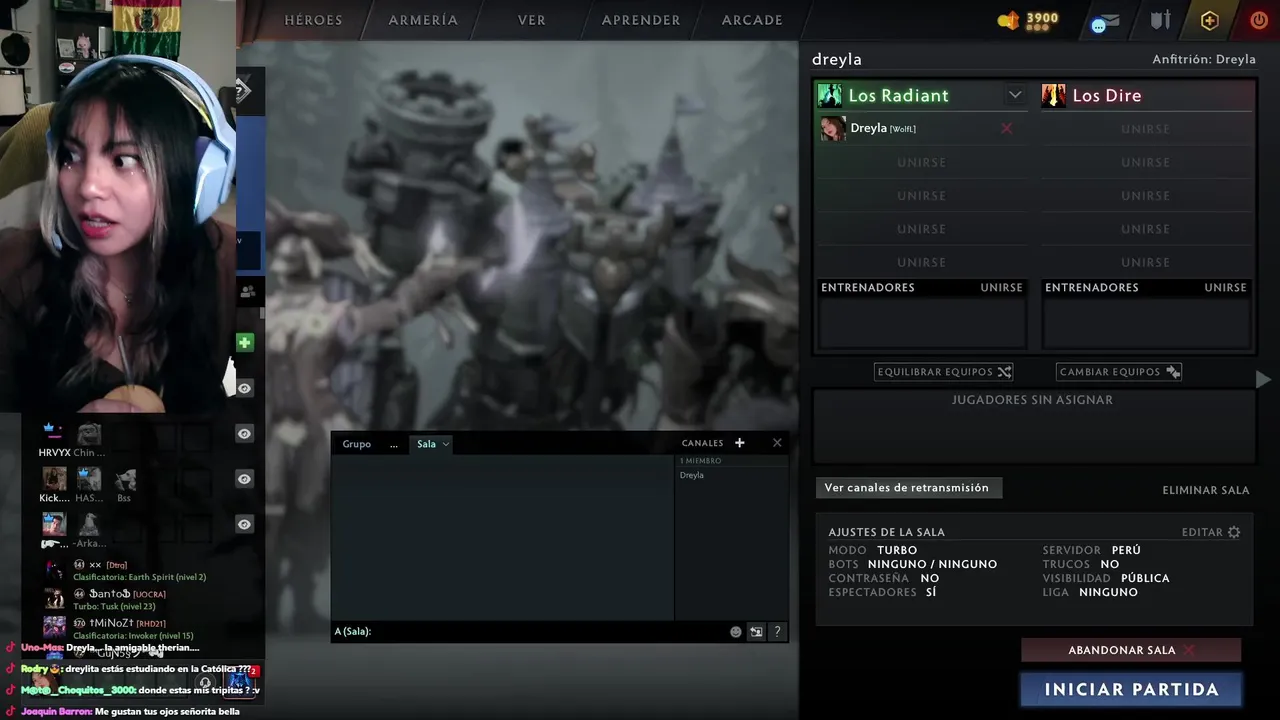Open the VER menu
Image resolution: width=1280 pixels, height=720 pixels.
pos(532,20)
